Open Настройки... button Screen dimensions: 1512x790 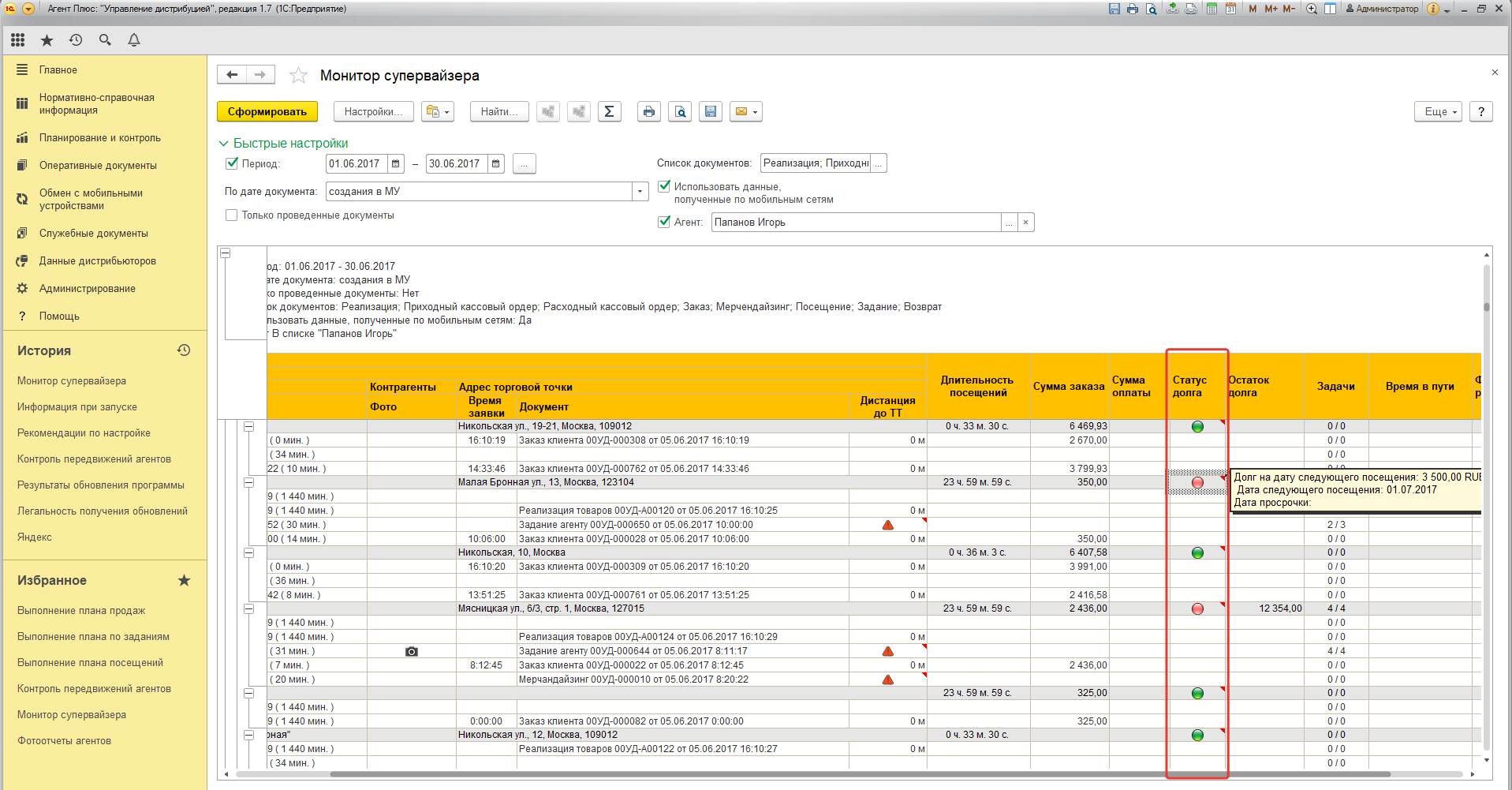tap(373, 112)
